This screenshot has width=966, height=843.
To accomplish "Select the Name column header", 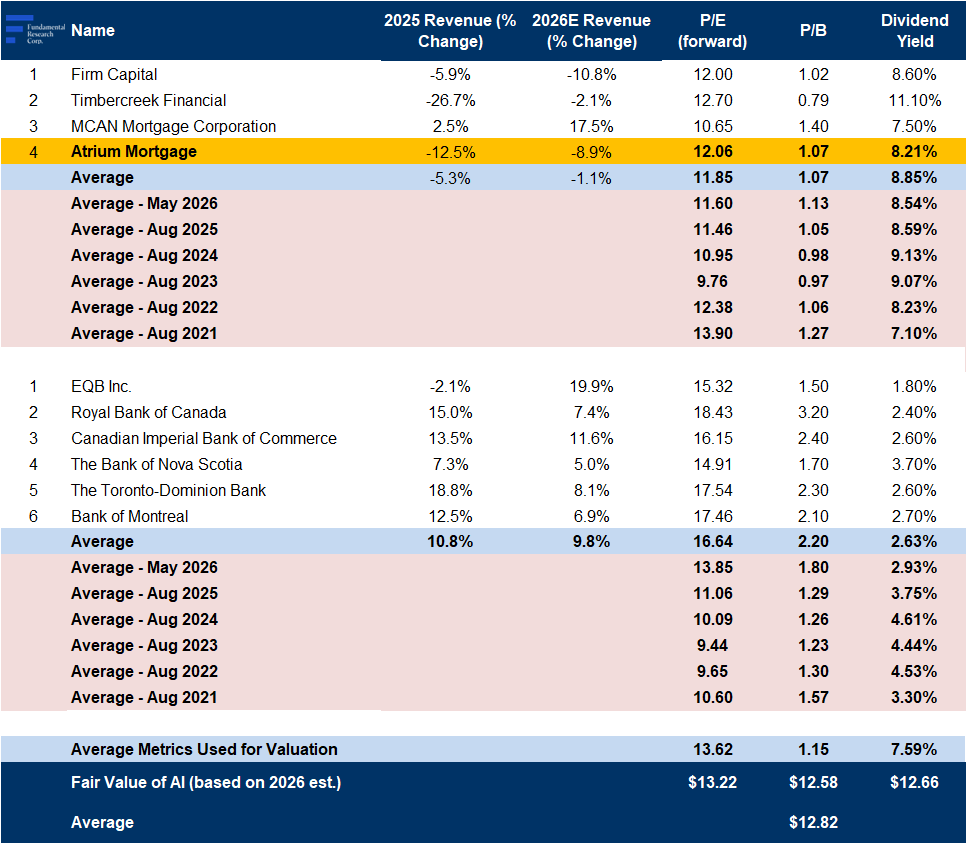I will 93,30.
